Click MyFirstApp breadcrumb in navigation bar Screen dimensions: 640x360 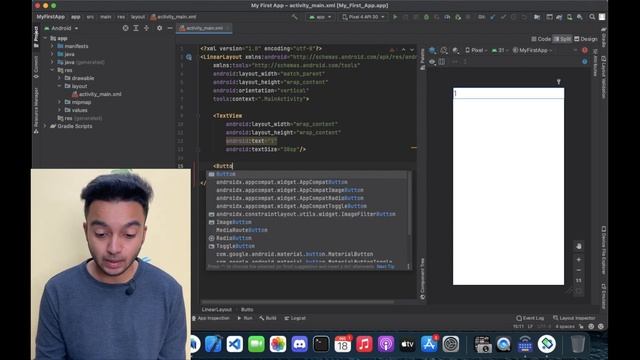click(51, 17)
